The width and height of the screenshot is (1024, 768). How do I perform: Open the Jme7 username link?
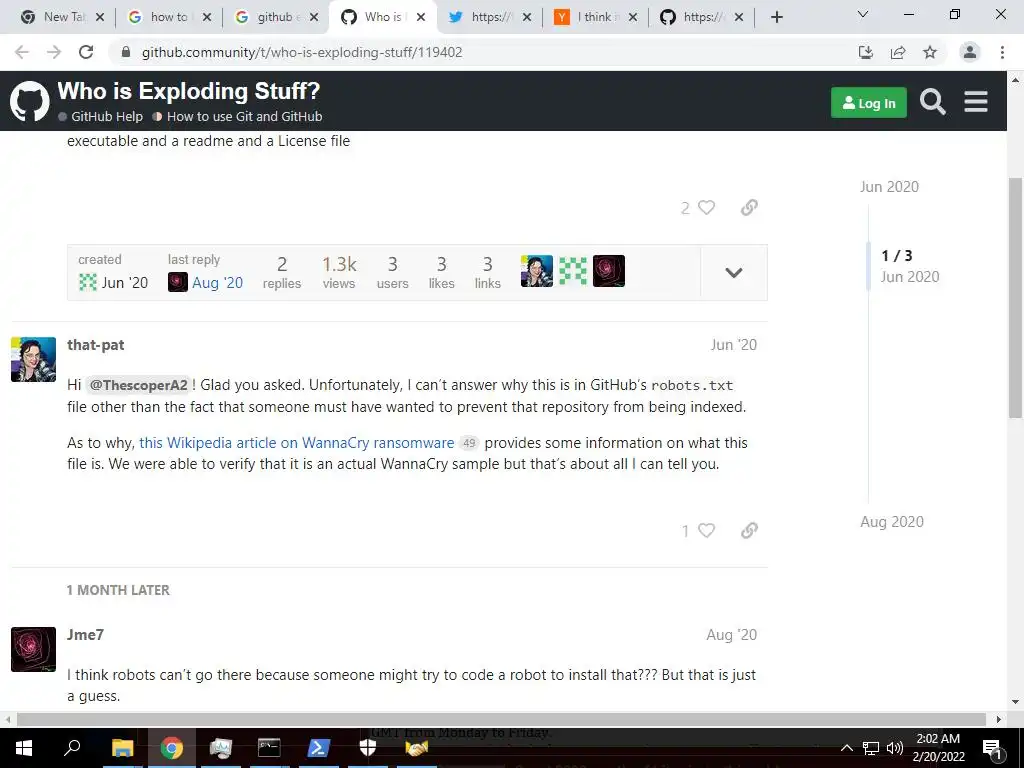pyautogui.click(x=85, y=635)
